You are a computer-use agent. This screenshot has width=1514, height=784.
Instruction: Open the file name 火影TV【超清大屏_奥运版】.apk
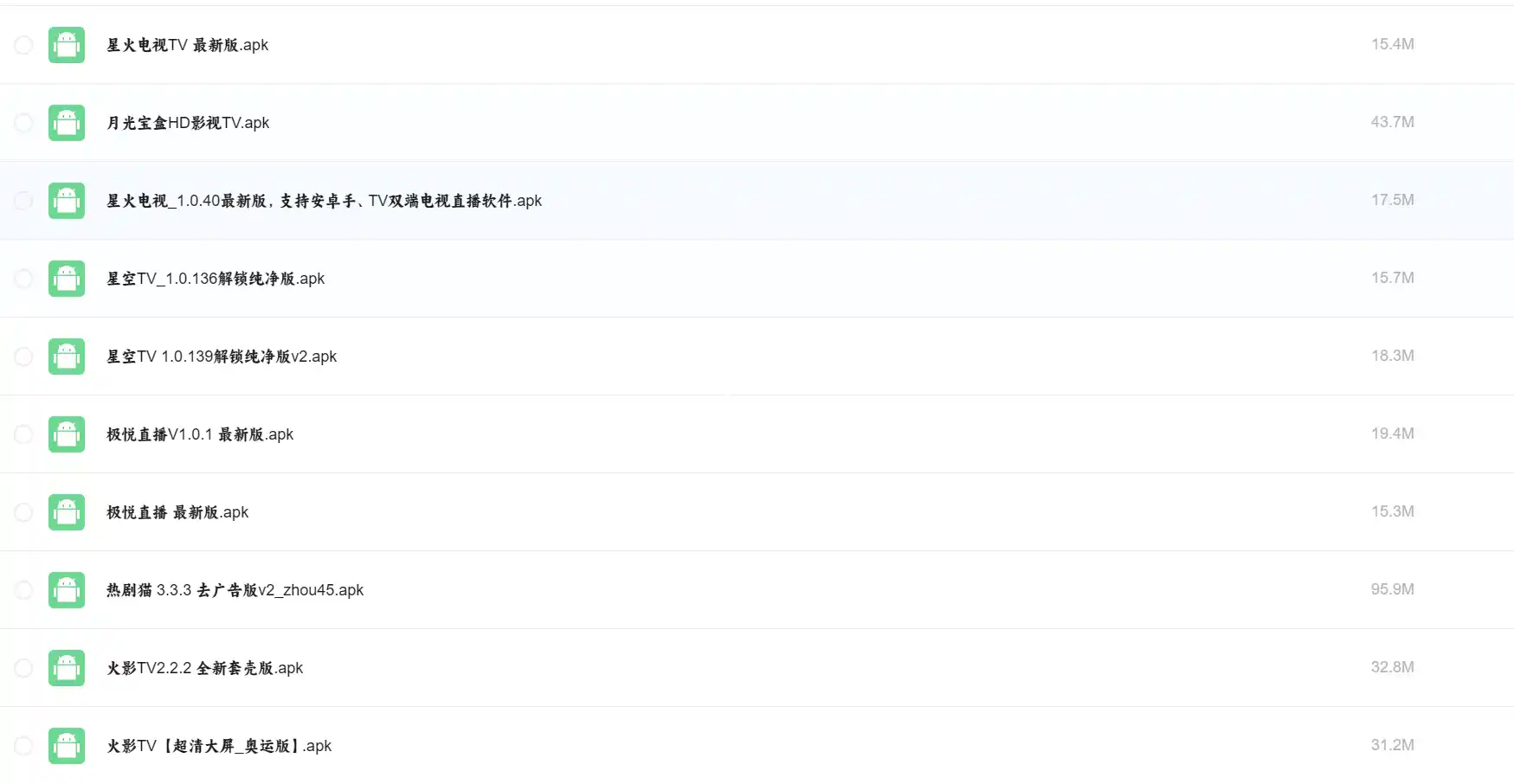219,746
